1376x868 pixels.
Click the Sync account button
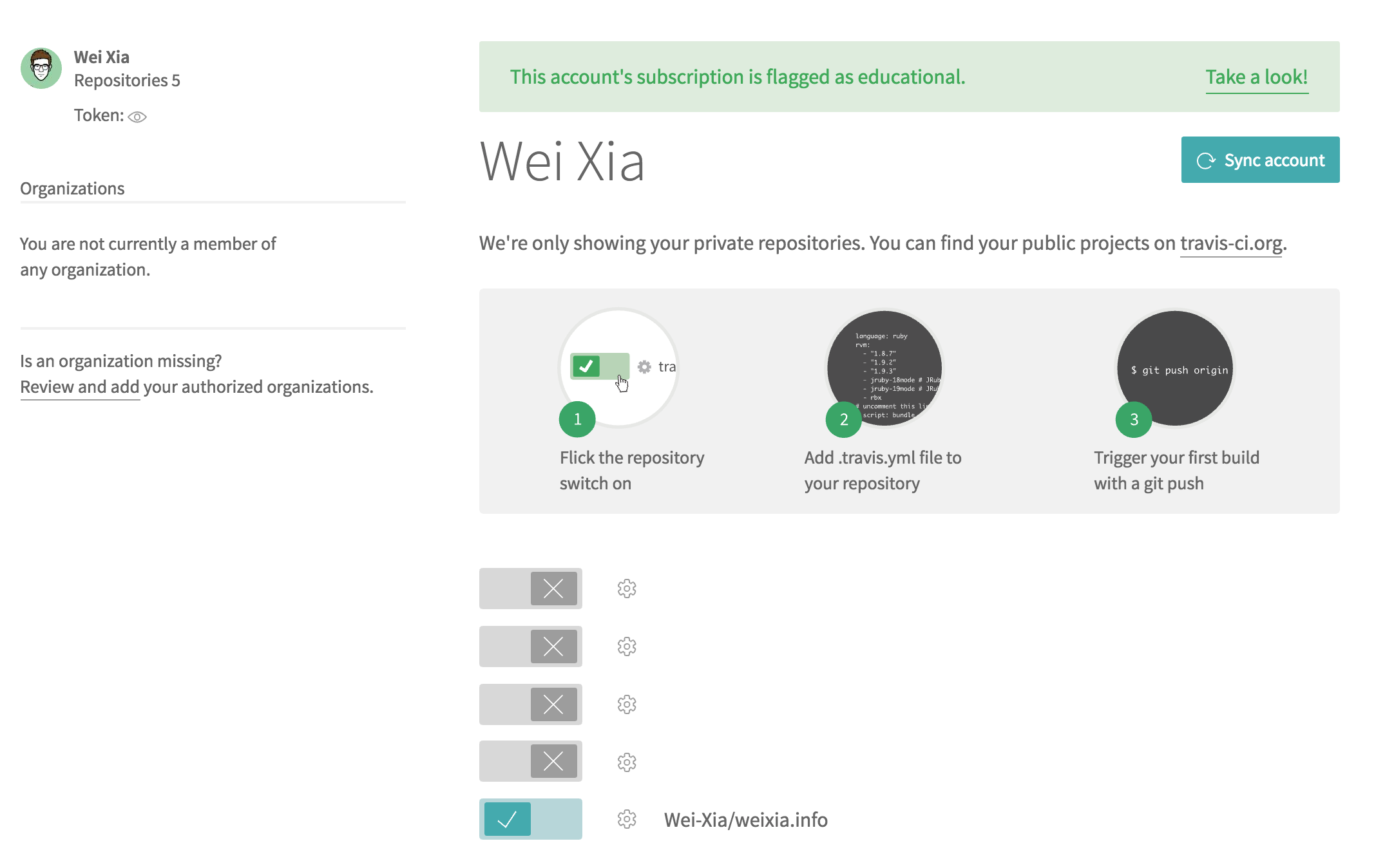point(1260,160)
